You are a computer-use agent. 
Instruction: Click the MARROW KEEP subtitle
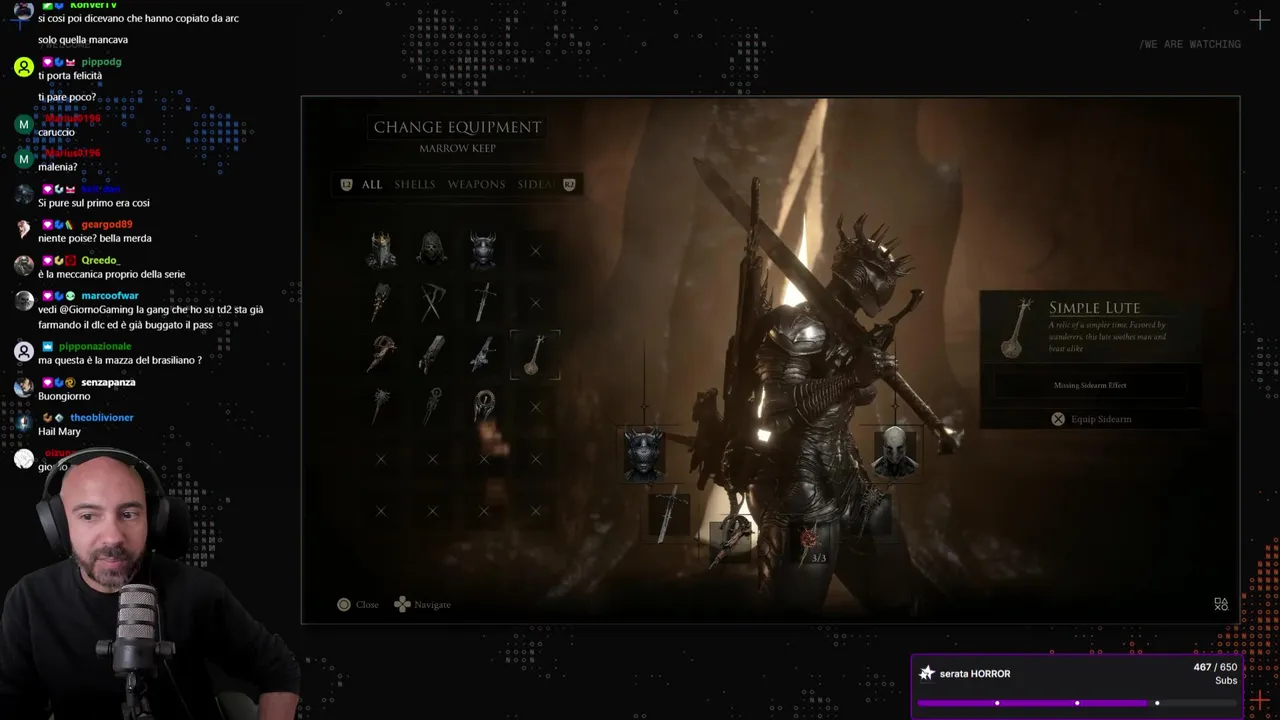457,148
